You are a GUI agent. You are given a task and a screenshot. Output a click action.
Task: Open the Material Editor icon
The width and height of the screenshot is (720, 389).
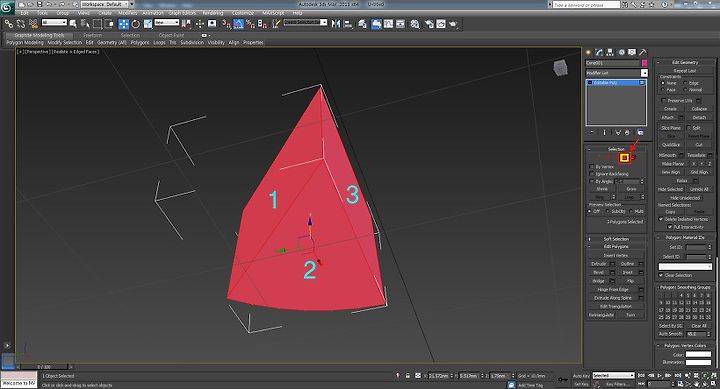point(415,24)
